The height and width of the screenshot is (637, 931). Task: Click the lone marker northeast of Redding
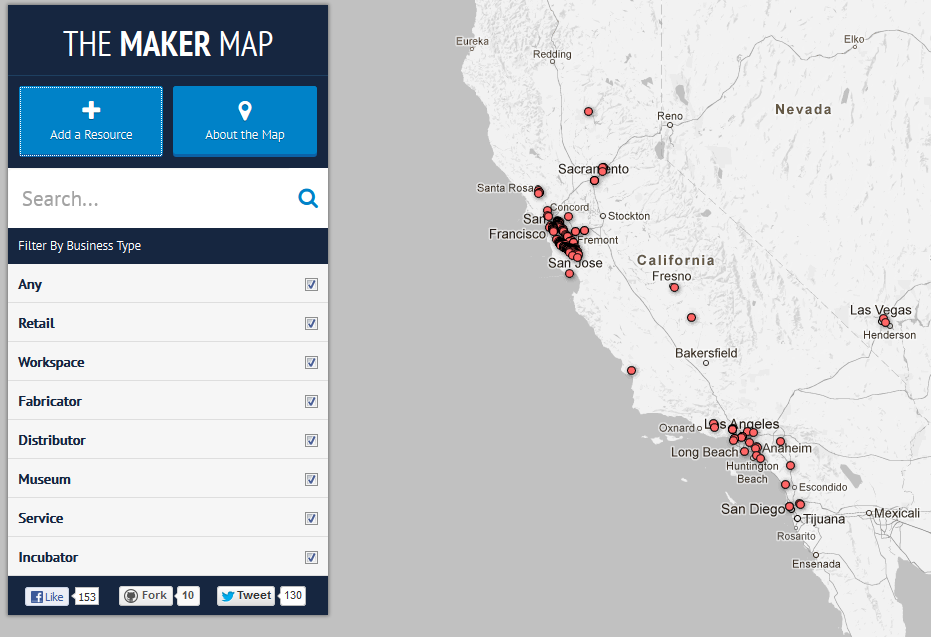point(588,112)
